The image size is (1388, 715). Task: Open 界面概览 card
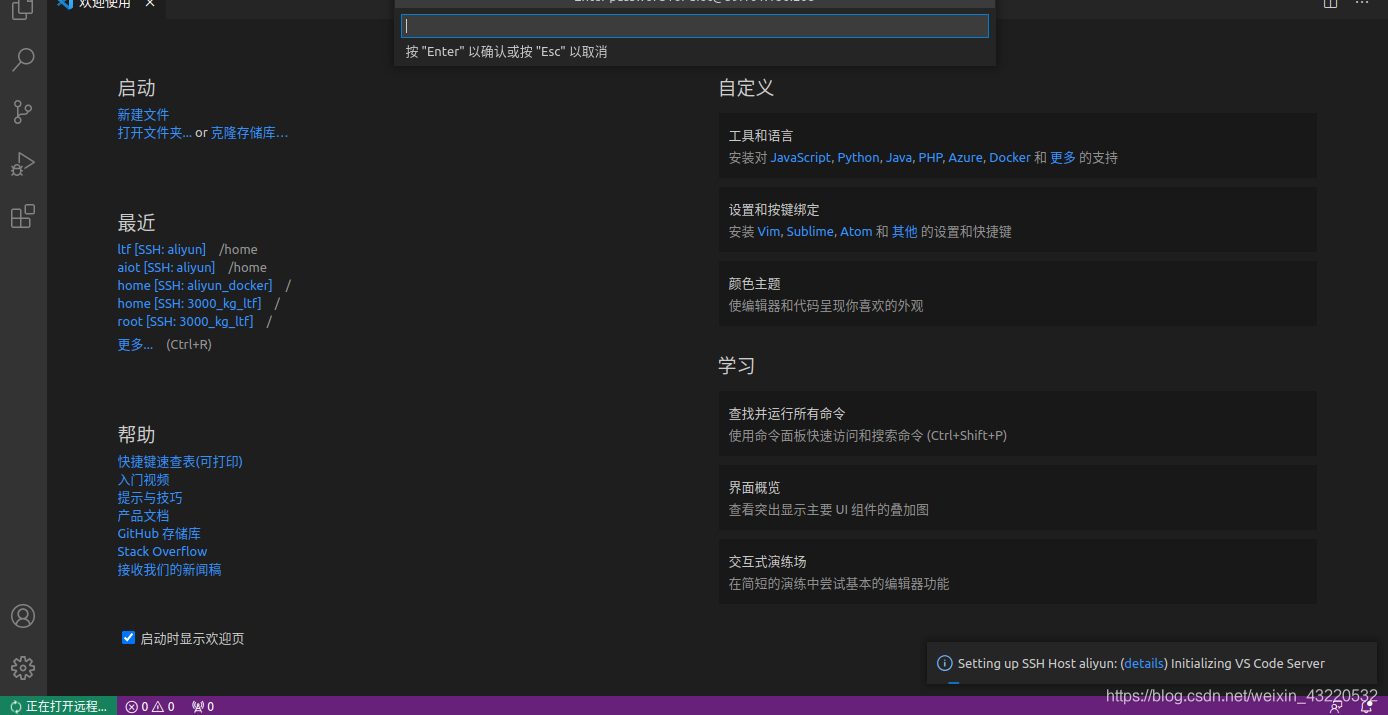click(1017, 498)
